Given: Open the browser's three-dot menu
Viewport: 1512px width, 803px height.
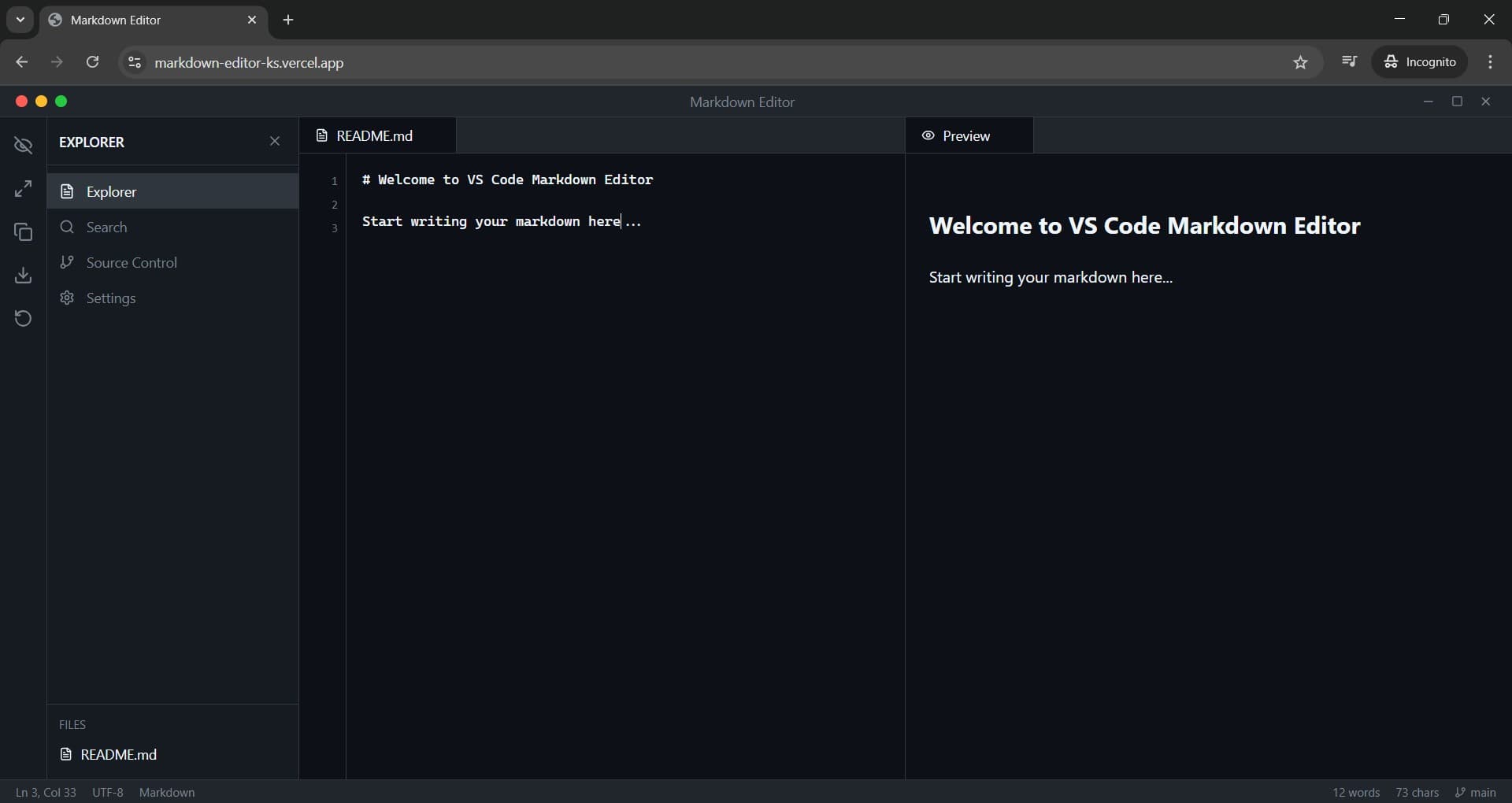Looking at the screenshot, I should (1492, 61).
